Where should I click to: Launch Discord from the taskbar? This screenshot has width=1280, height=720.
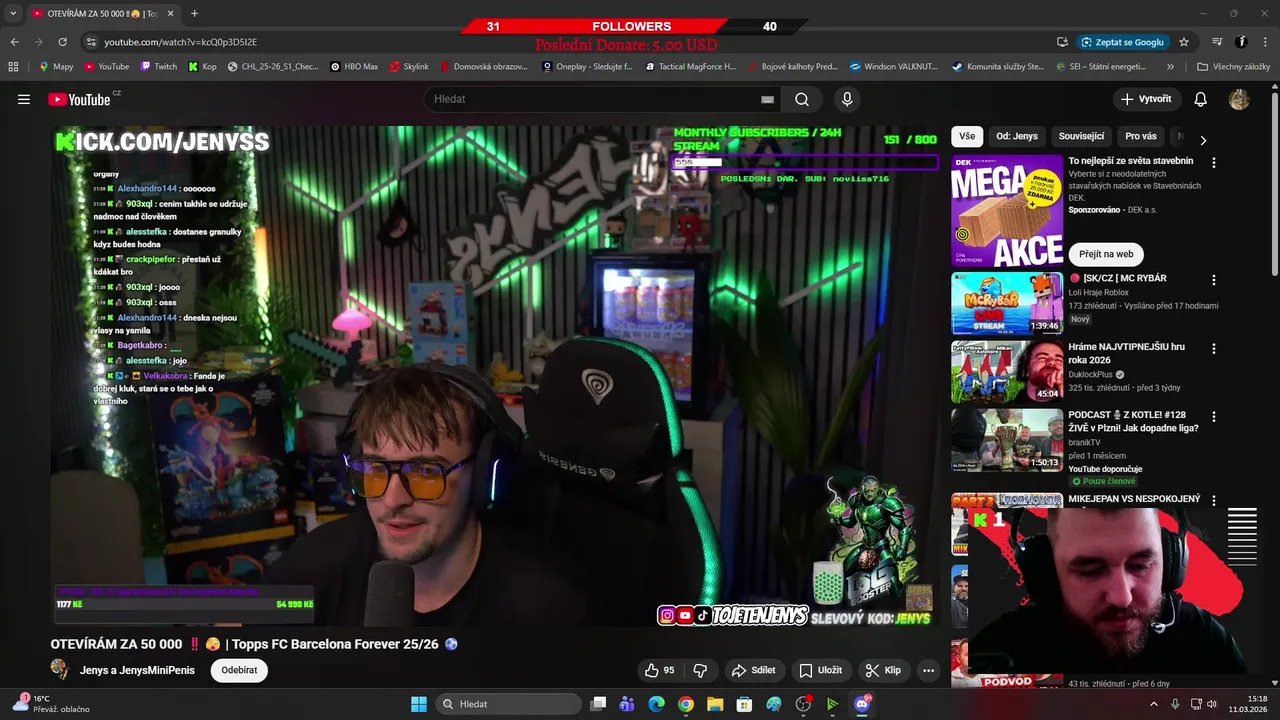click(861, 704)
